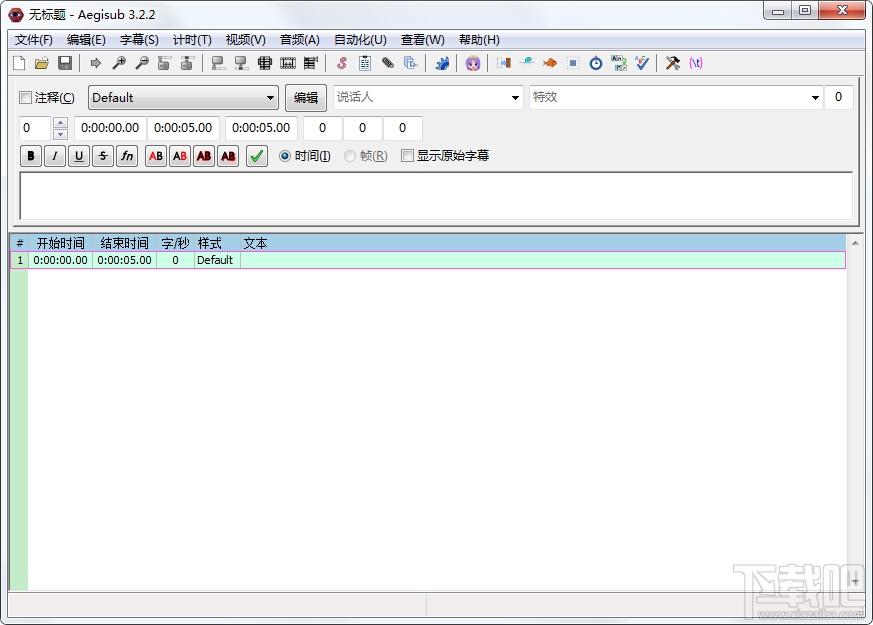Open the Shift Times icon
Viewport: 873px width, 625px height.
click(x=504, y=63)
